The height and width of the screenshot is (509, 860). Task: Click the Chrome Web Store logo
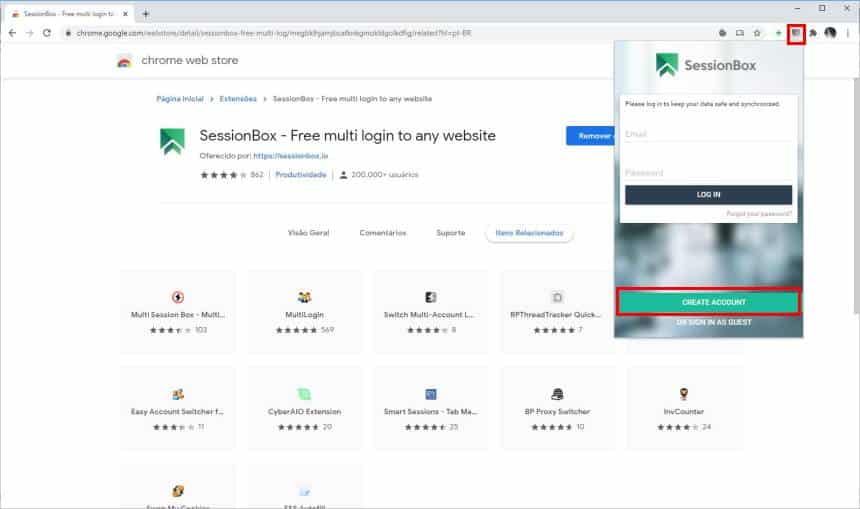click(125, 61)
